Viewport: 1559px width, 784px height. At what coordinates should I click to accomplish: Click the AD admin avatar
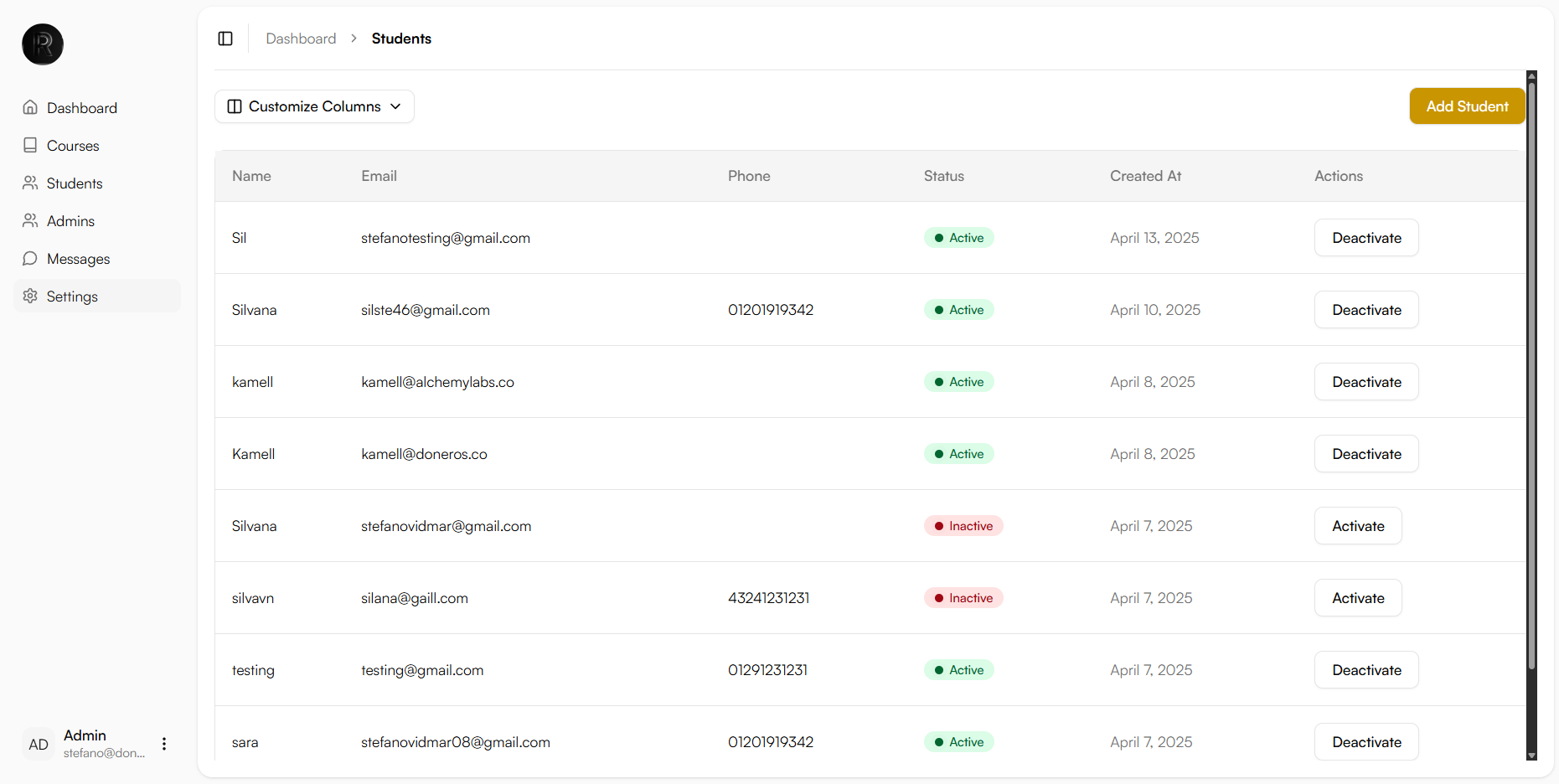pos(39,744)
